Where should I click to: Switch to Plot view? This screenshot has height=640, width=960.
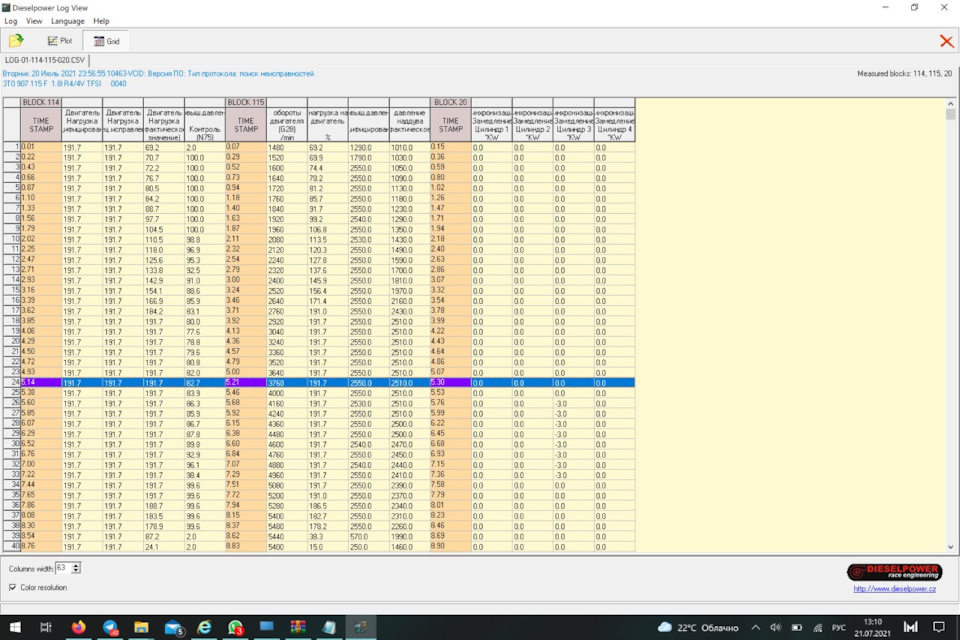coord(59,41)
